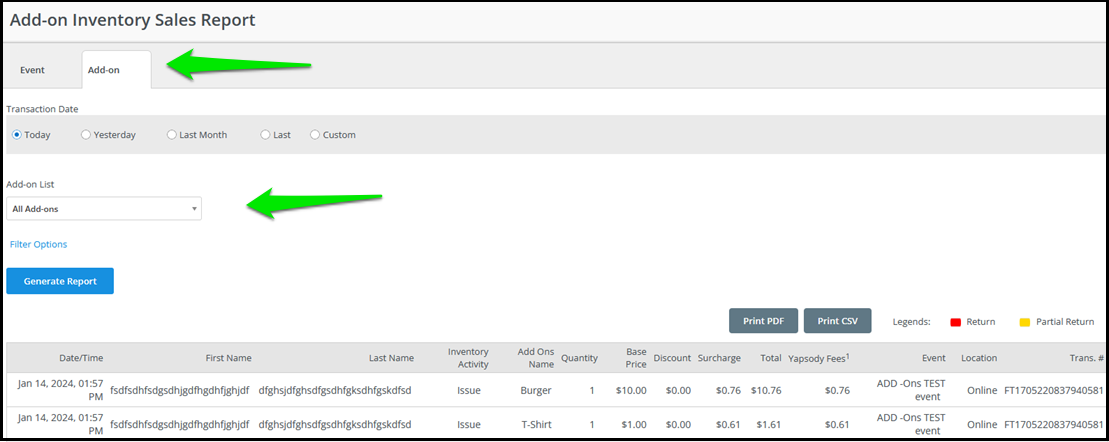Click the Surcharge column header

tap(719, 358)
